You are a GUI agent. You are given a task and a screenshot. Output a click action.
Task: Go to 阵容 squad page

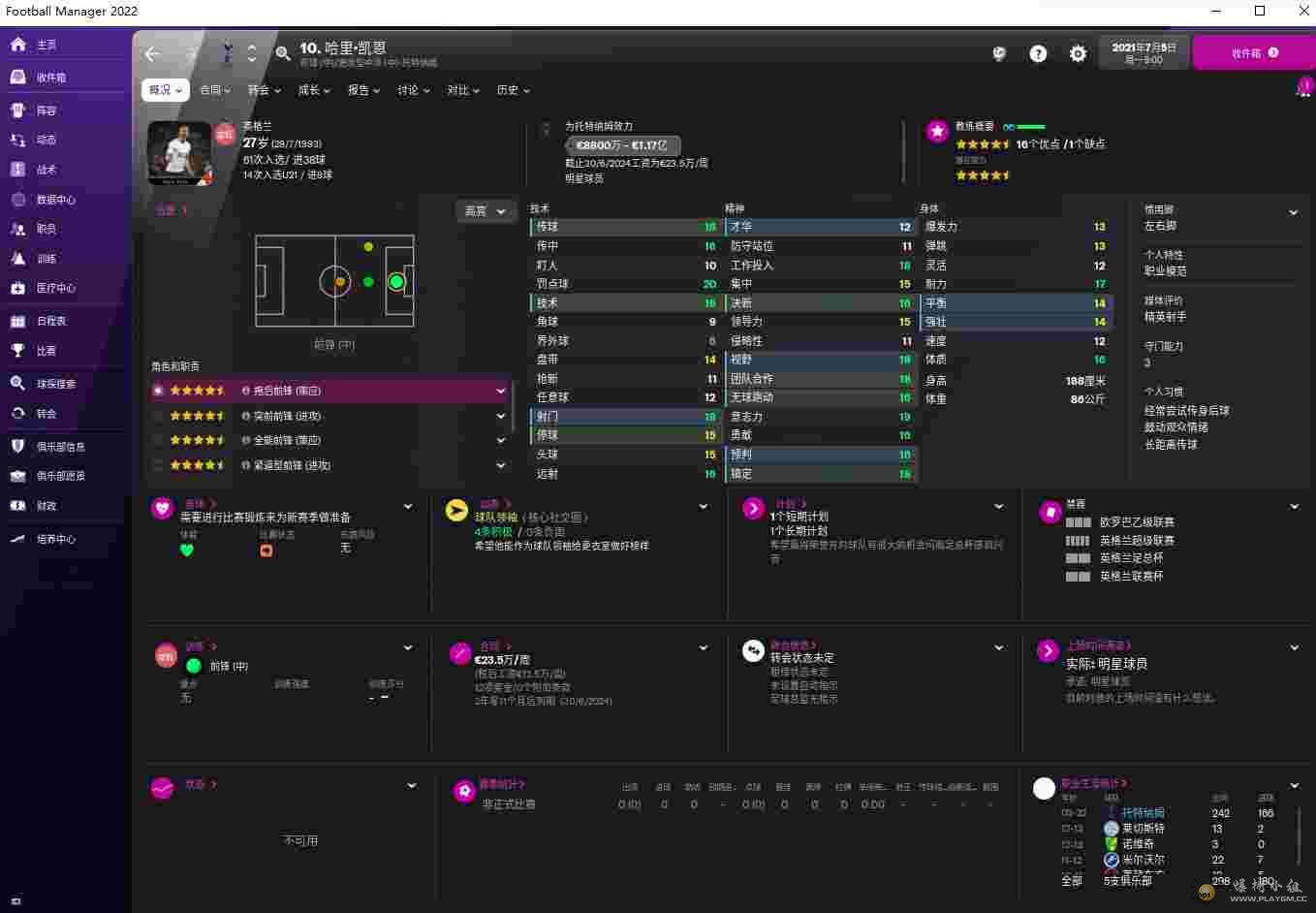[x=46, y=110]
